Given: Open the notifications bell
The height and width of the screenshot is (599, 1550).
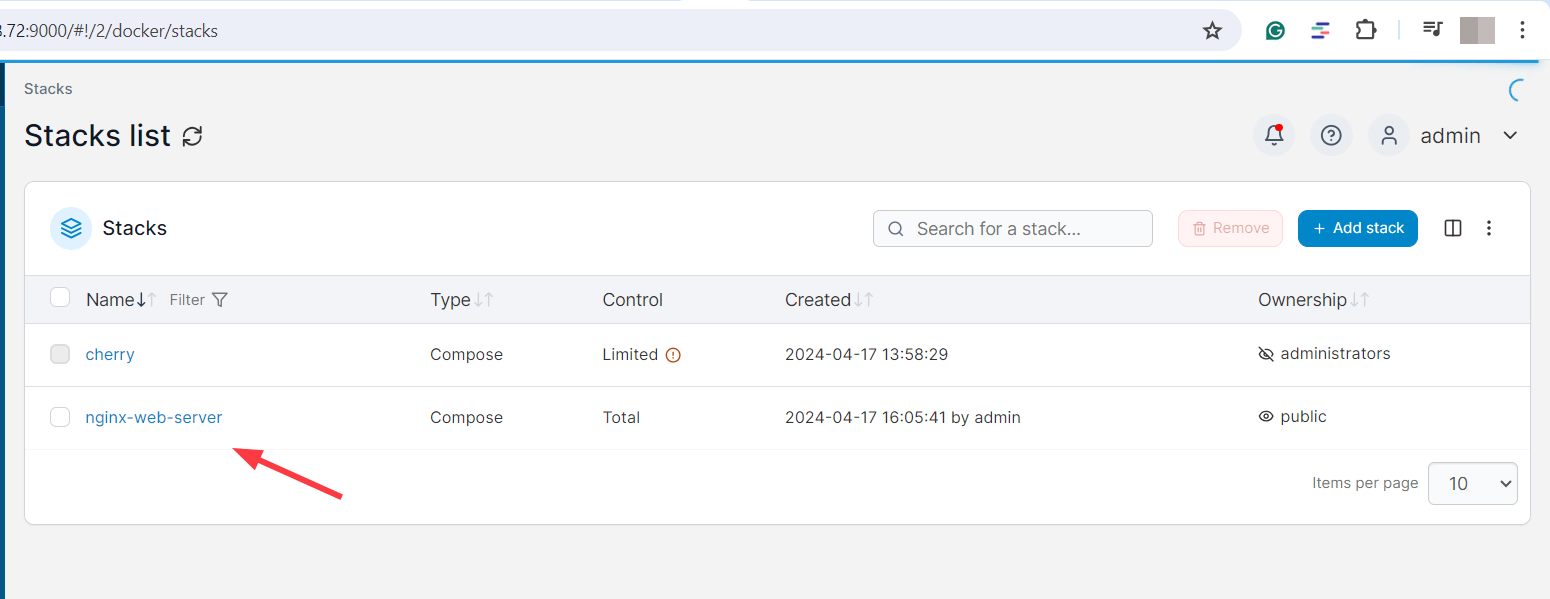Looking at the screenshot, I should 1273,134.
